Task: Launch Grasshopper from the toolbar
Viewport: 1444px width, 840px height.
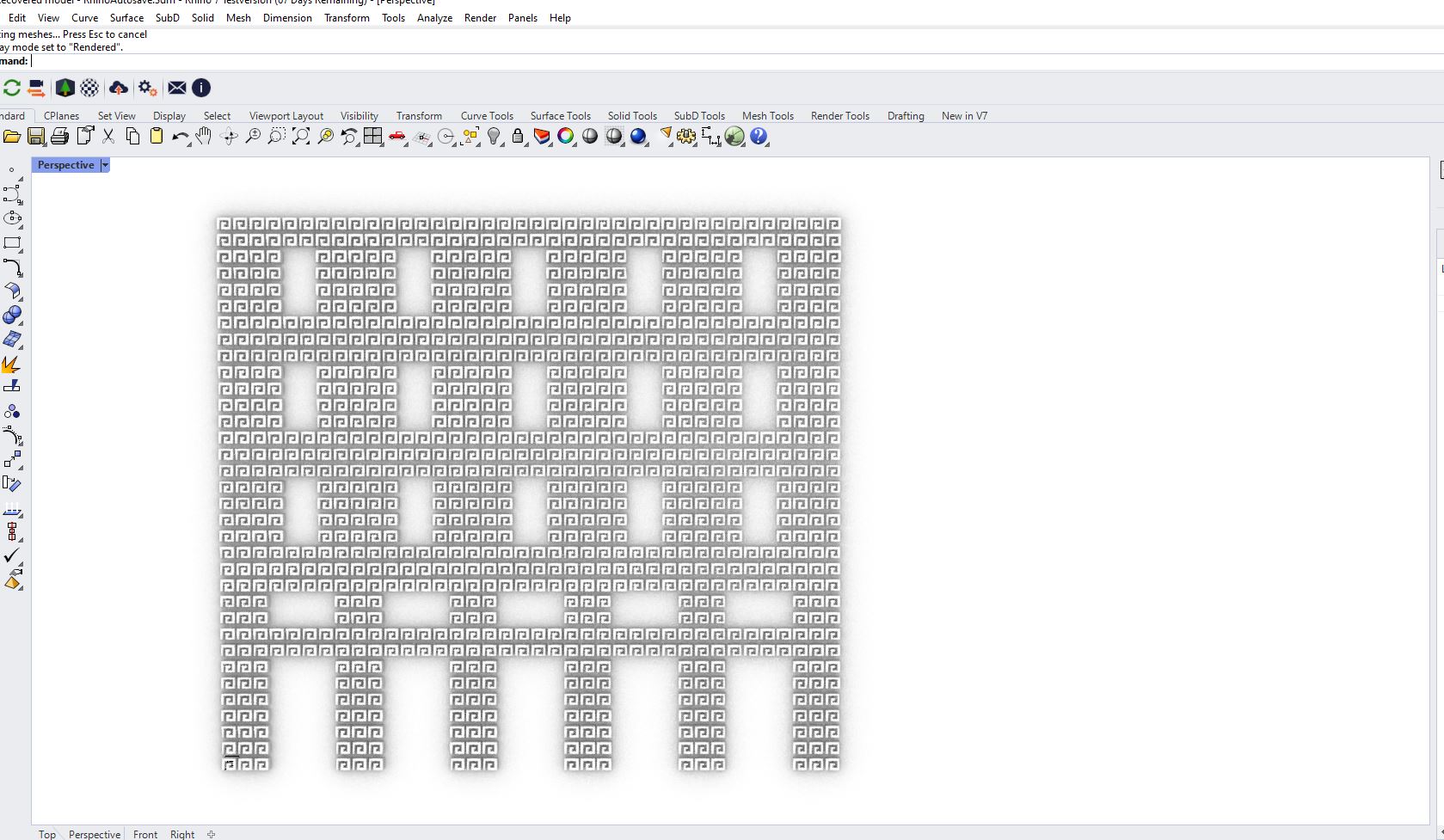Action: (734, 137)
